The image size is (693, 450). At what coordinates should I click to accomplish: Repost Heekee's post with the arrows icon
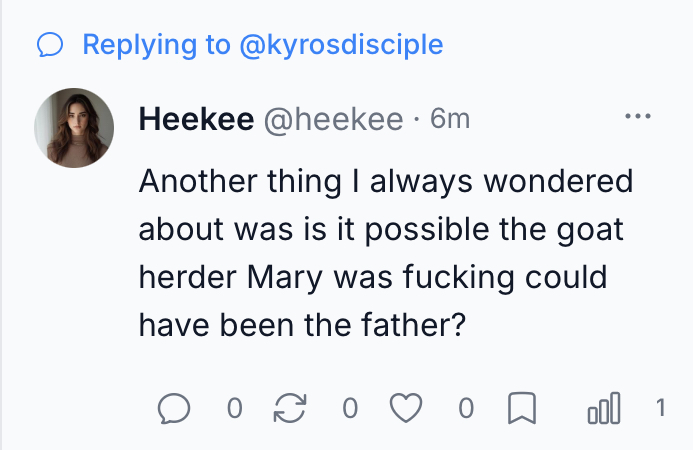(x=290, y=408)
